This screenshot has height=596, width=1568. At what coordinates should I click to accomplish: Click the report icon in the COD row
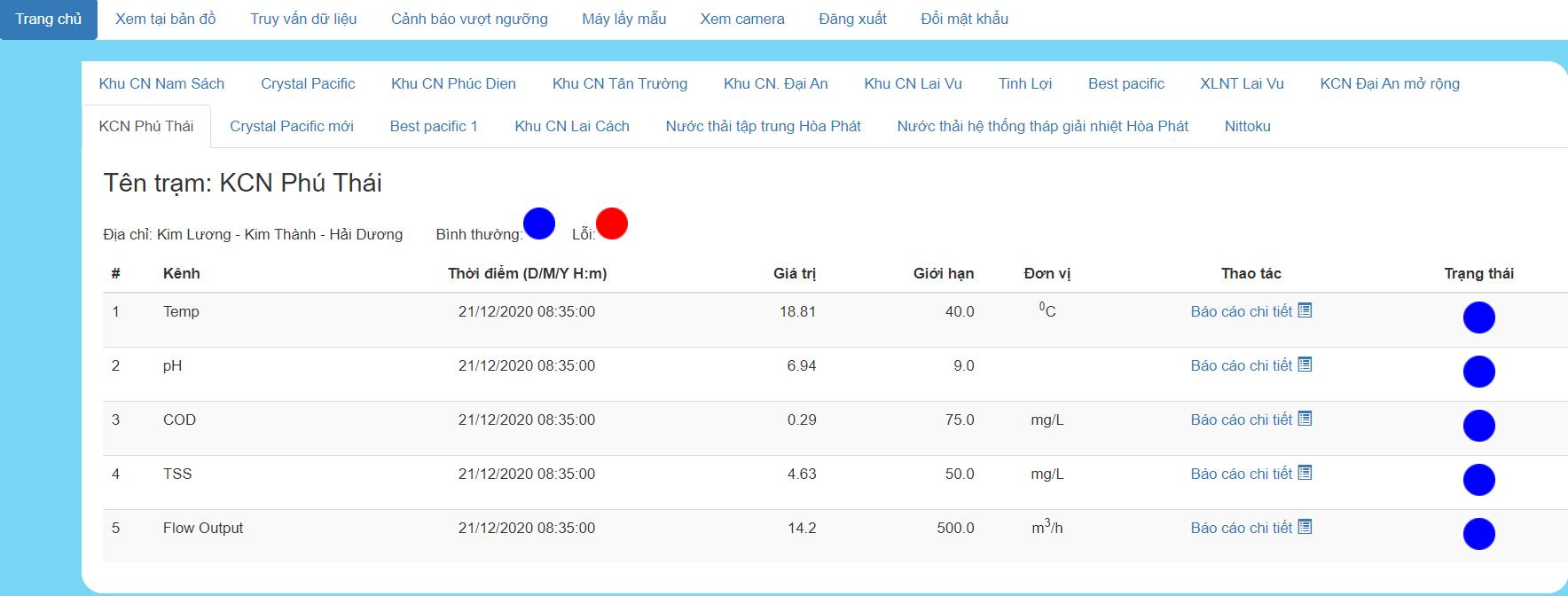click(x=1305, y=419)
